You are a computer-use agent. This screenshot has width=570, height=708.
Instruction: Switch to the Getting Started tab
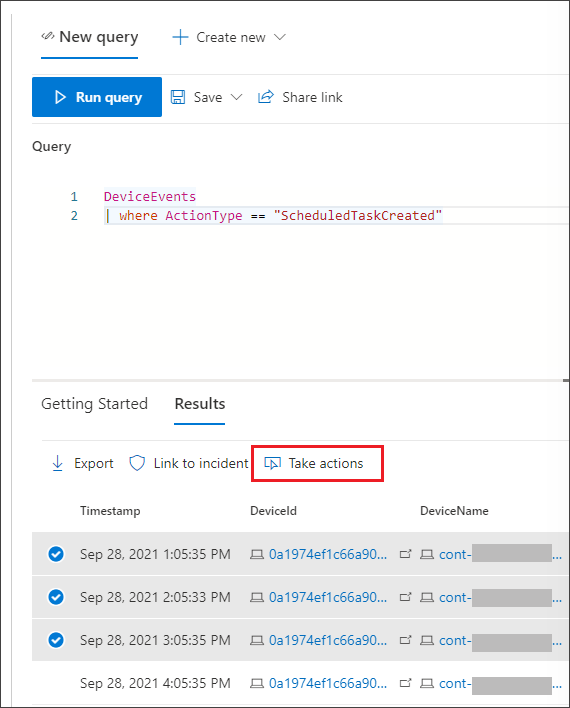point(94,404)
